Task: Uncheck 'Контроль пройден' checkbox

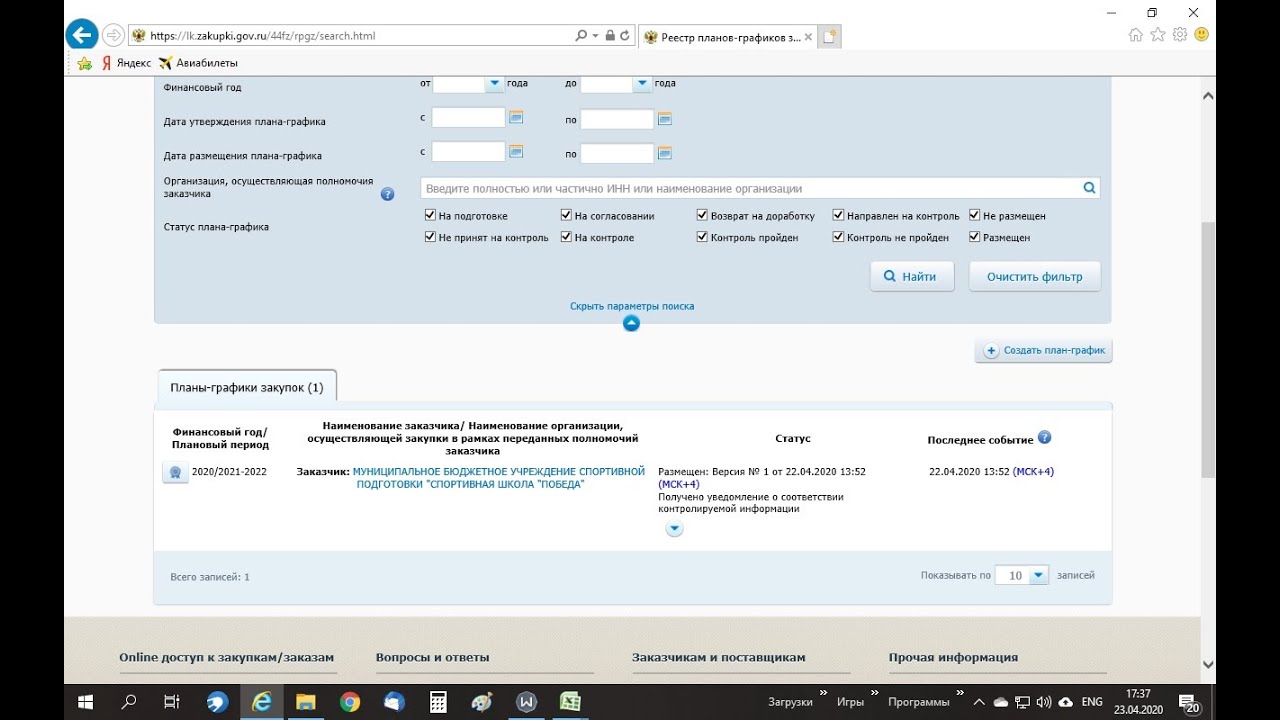Action: [x=702, y=237]
